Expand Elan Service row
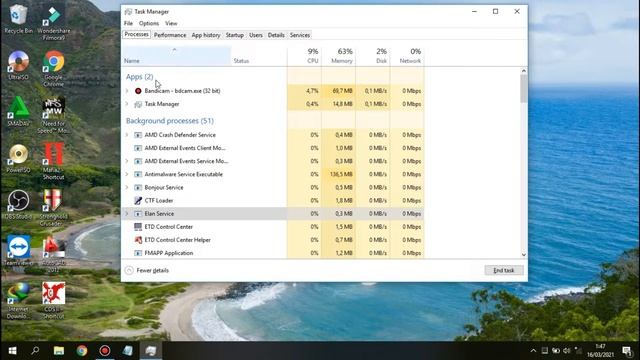The height and width of the screenshot is (360, 640). click(127, 213)
